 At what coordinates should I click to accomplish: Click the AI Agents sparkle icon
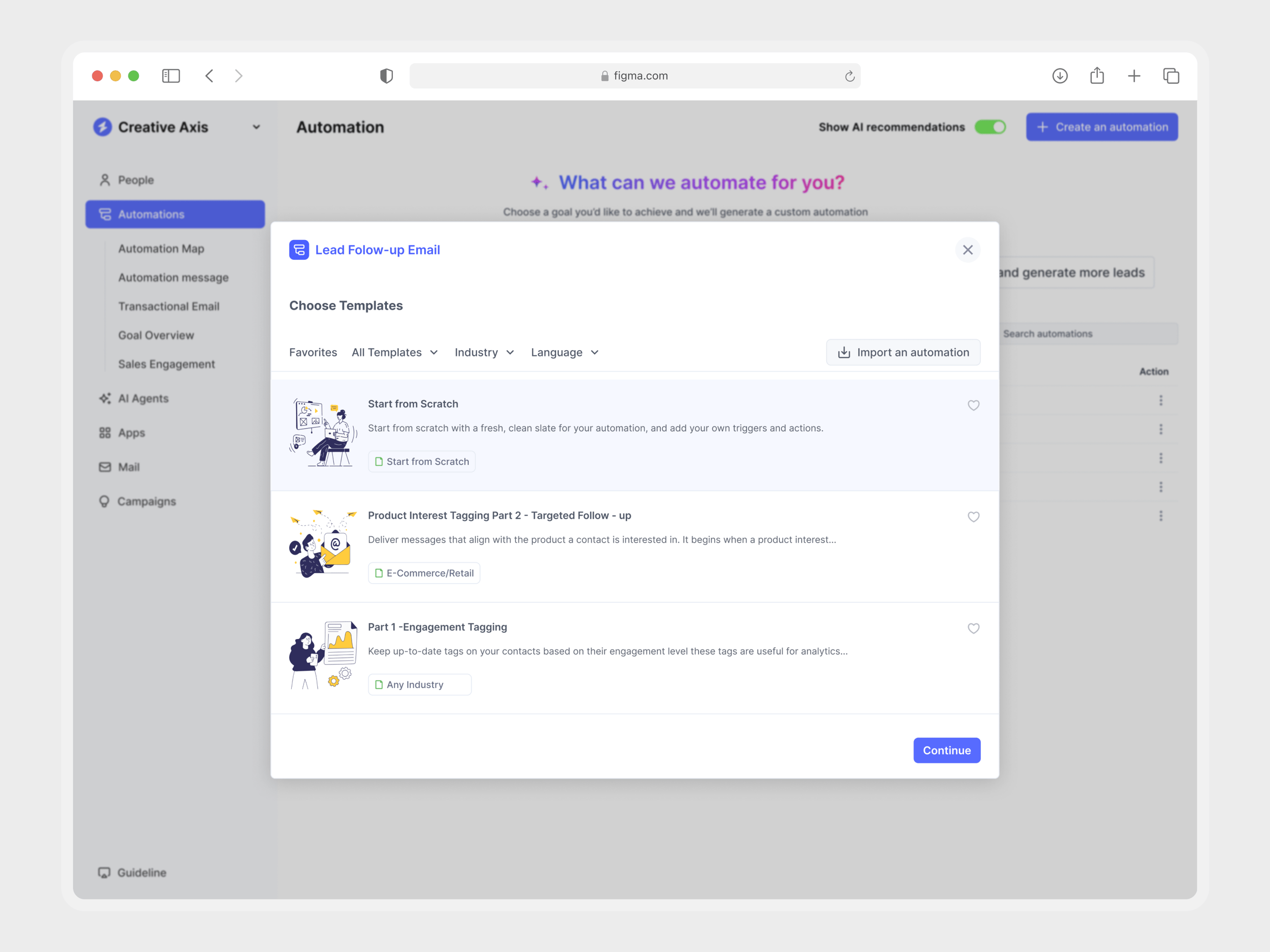click(x=105, y=398)
